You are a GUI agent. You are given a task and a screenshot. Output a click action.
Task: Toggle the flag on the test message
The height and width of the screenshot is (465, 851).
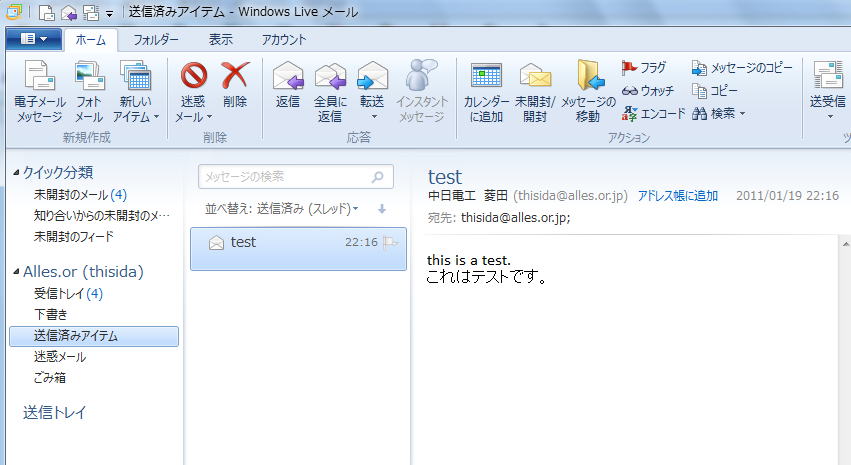[390, 243]
